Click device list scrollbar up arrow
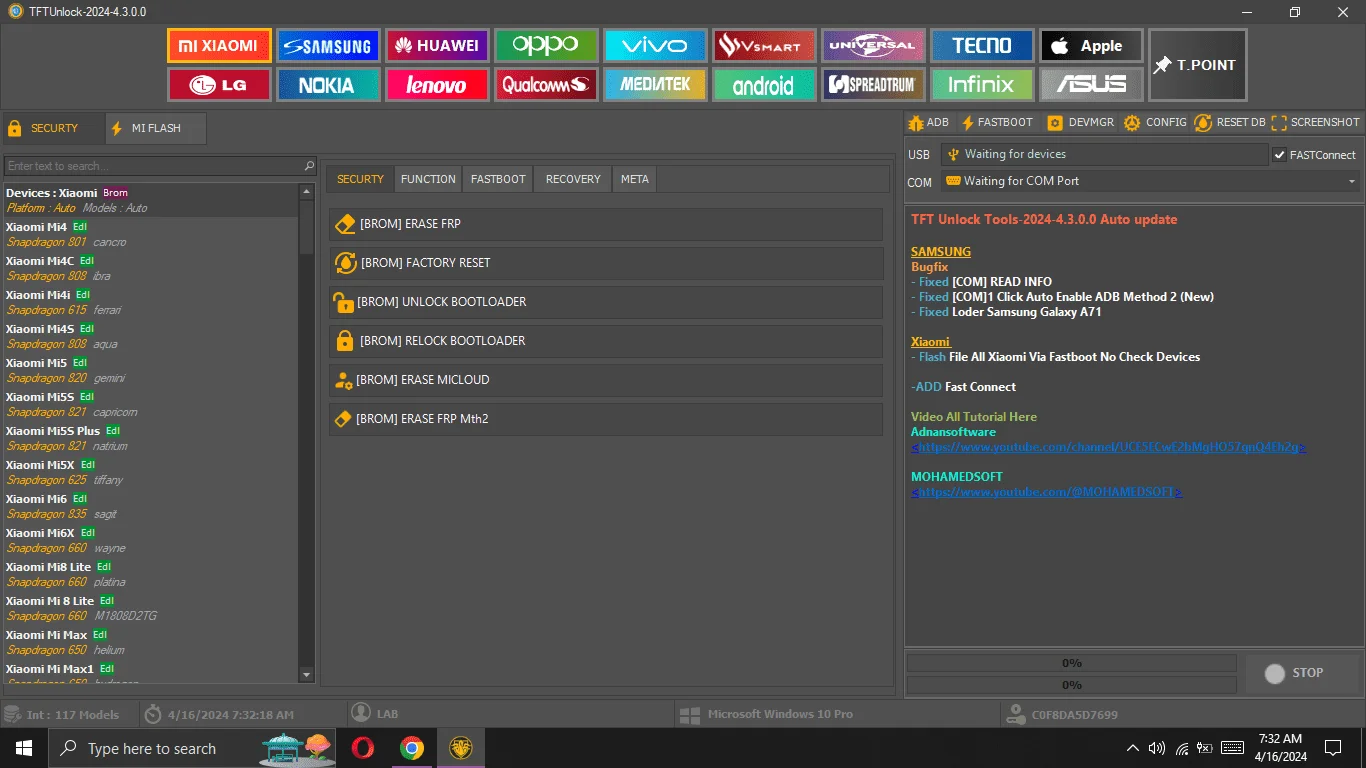1366x768 pixels. click(x=307, y=191)
